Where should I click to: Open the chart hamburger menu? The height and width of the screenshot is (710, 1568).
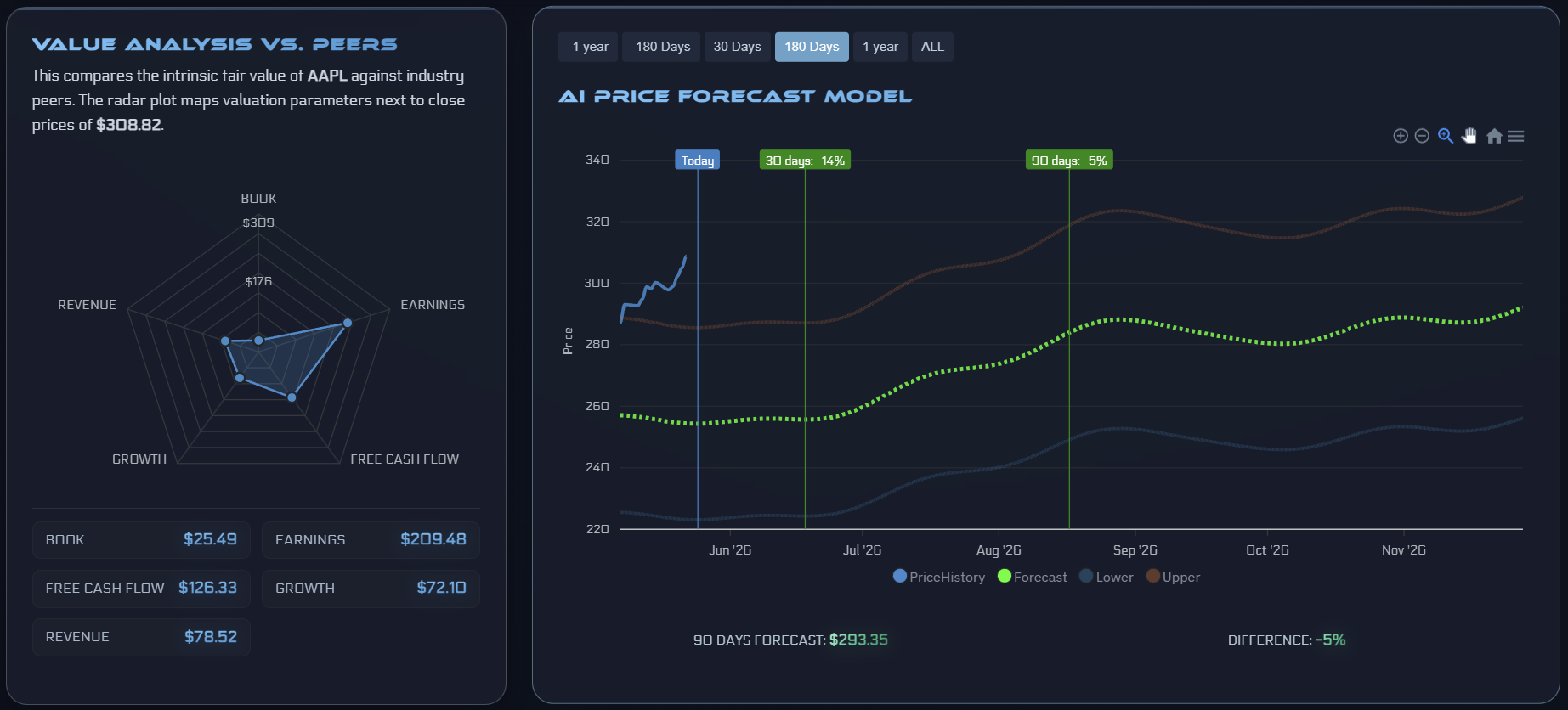(x=1515, y=136)
